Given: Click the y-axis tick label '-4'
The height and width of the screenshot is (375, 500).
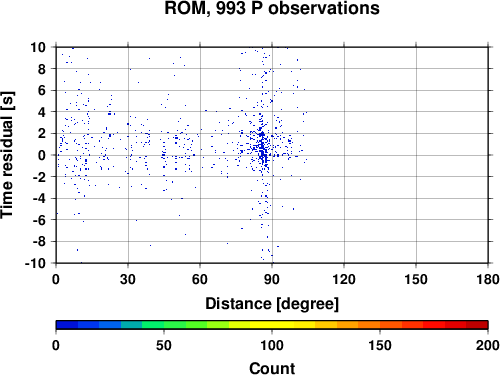Looking at the screenshot, I should (39, 198).
